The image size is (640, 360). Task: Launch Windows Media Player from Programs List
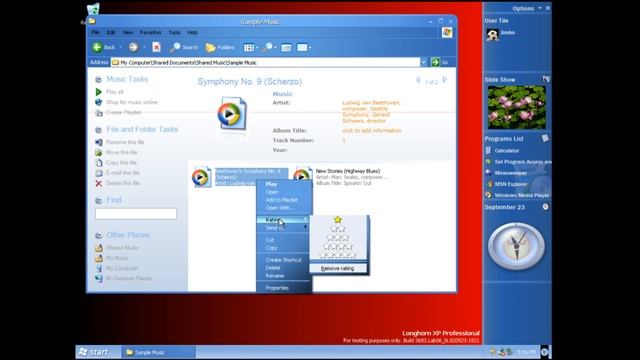pyautogui.click(x=522, y=196)
